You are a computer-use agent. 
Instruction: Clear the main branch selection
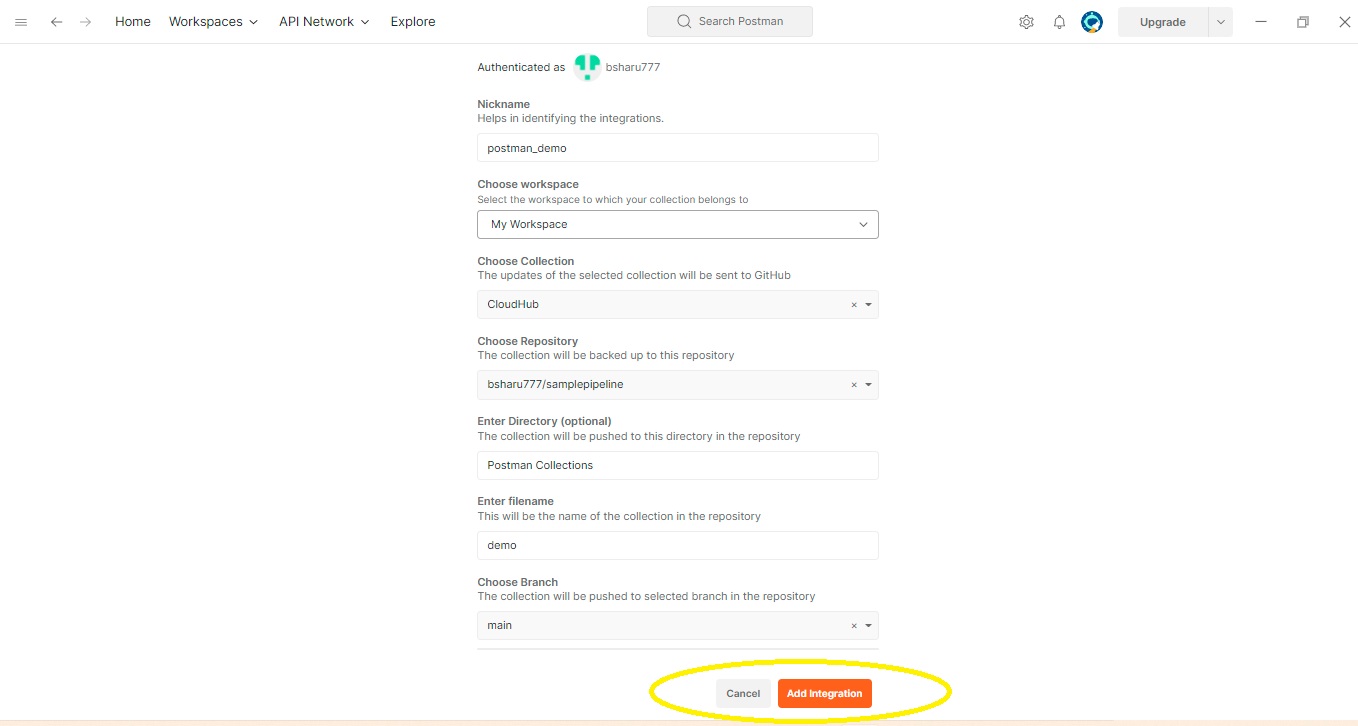pyautogui.click(x=854, y=626)
